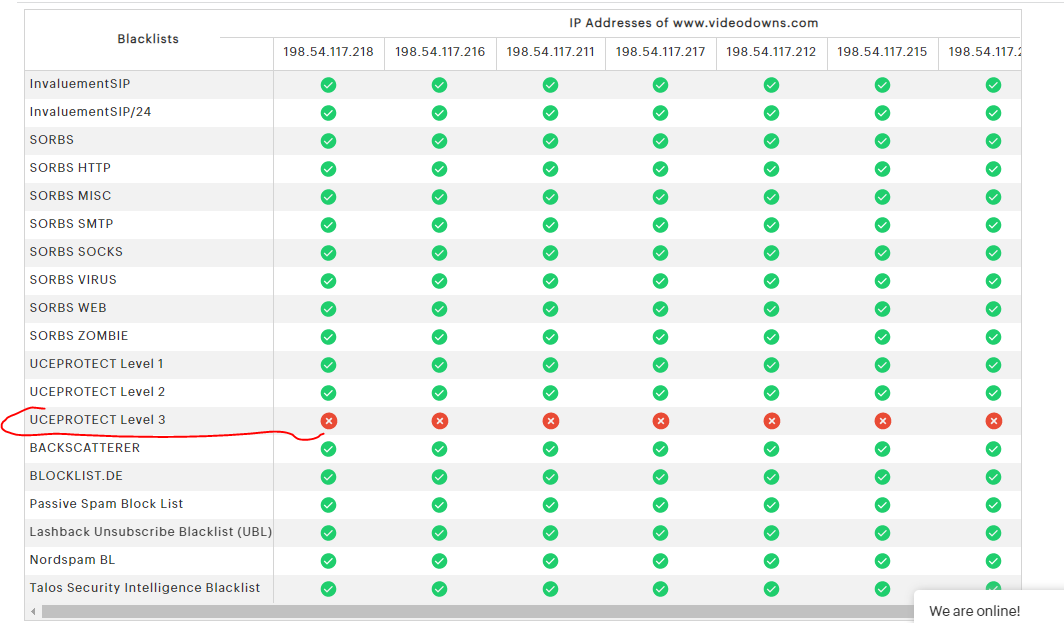Click green check for Lashback UBL under 198.54.117.212
Image resolution: width=1064 pixels, height=623 pixels.
[772, 533]
